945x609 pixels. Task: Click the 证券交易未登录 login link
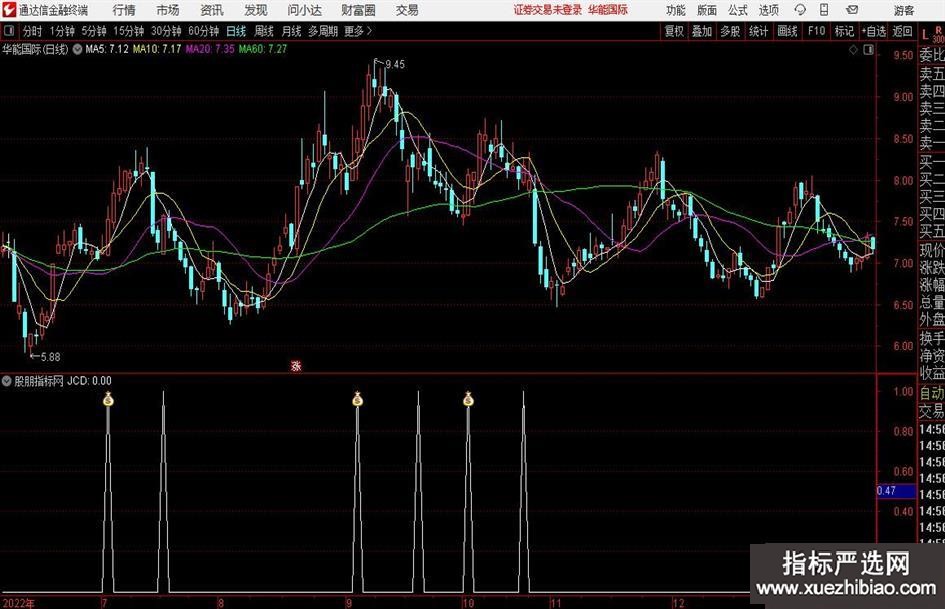pos(548,10)
